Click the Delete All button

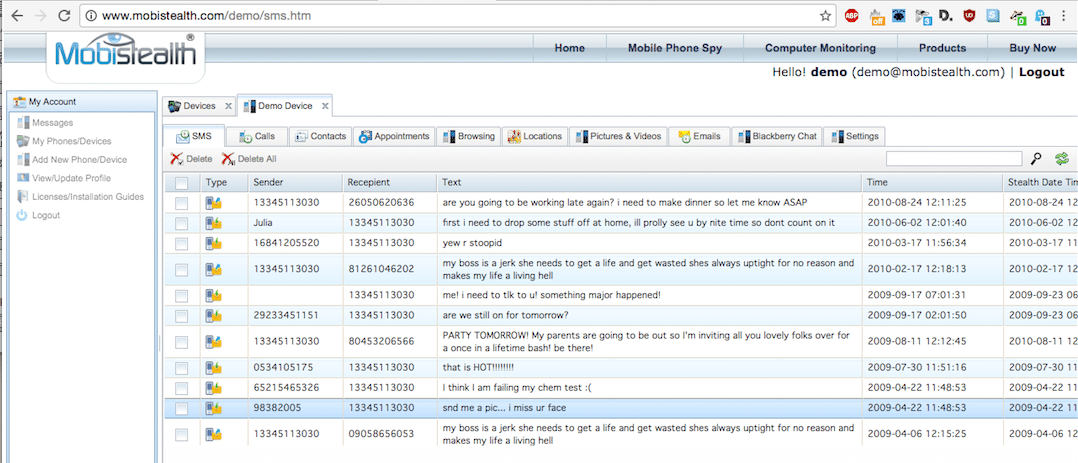249,159
